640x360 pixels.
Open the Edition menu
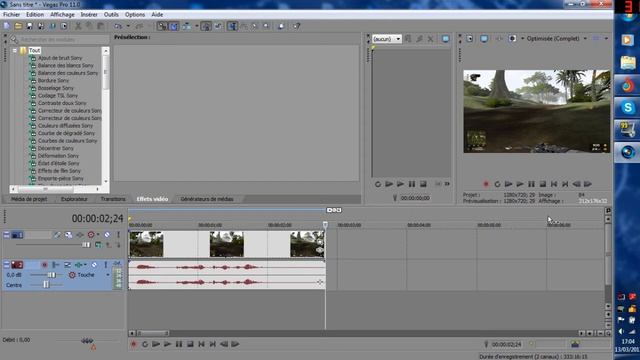click(x=35, y=14)
